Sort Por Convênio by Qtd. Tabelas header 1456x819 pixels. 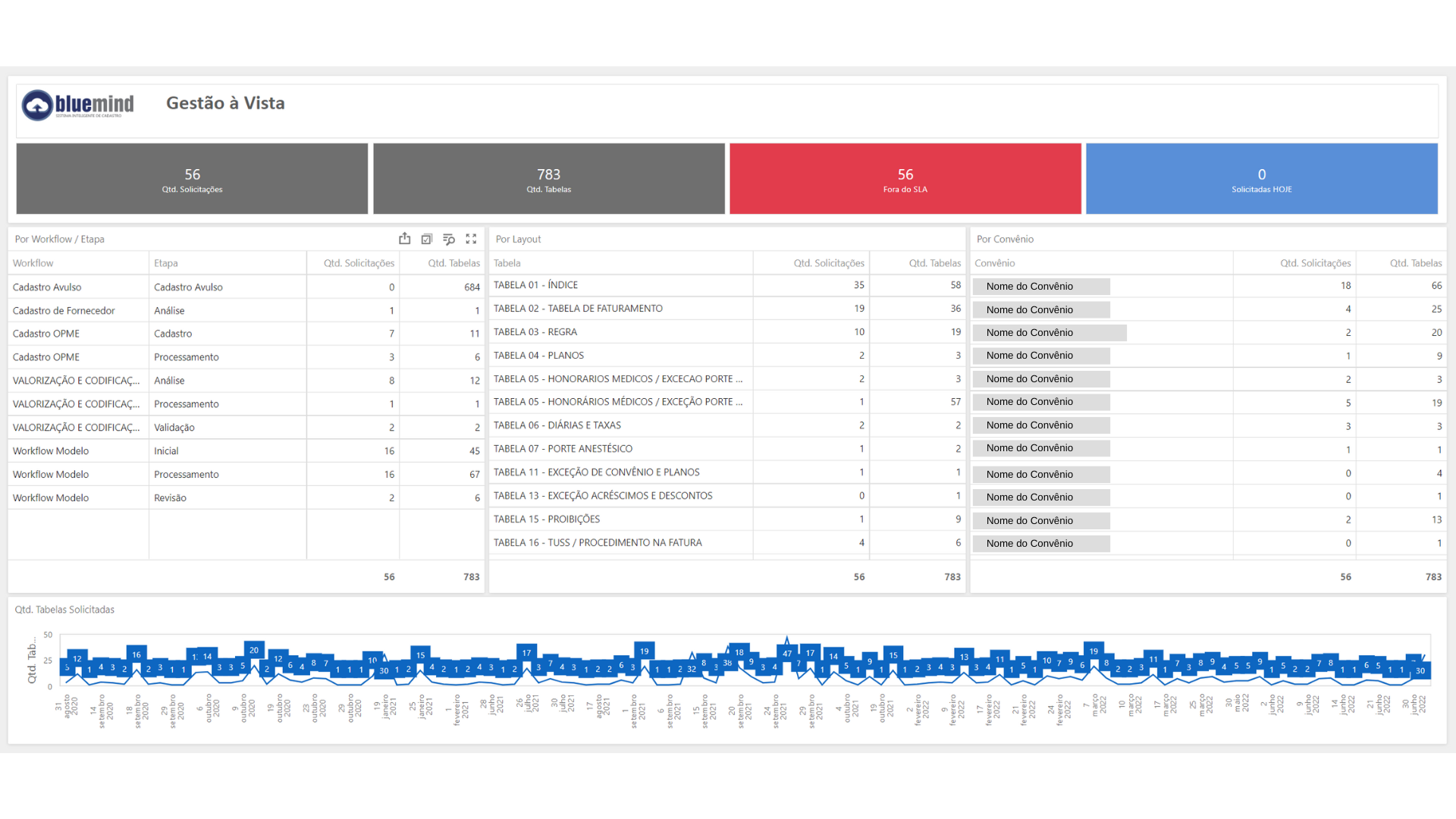point(1416,263)
